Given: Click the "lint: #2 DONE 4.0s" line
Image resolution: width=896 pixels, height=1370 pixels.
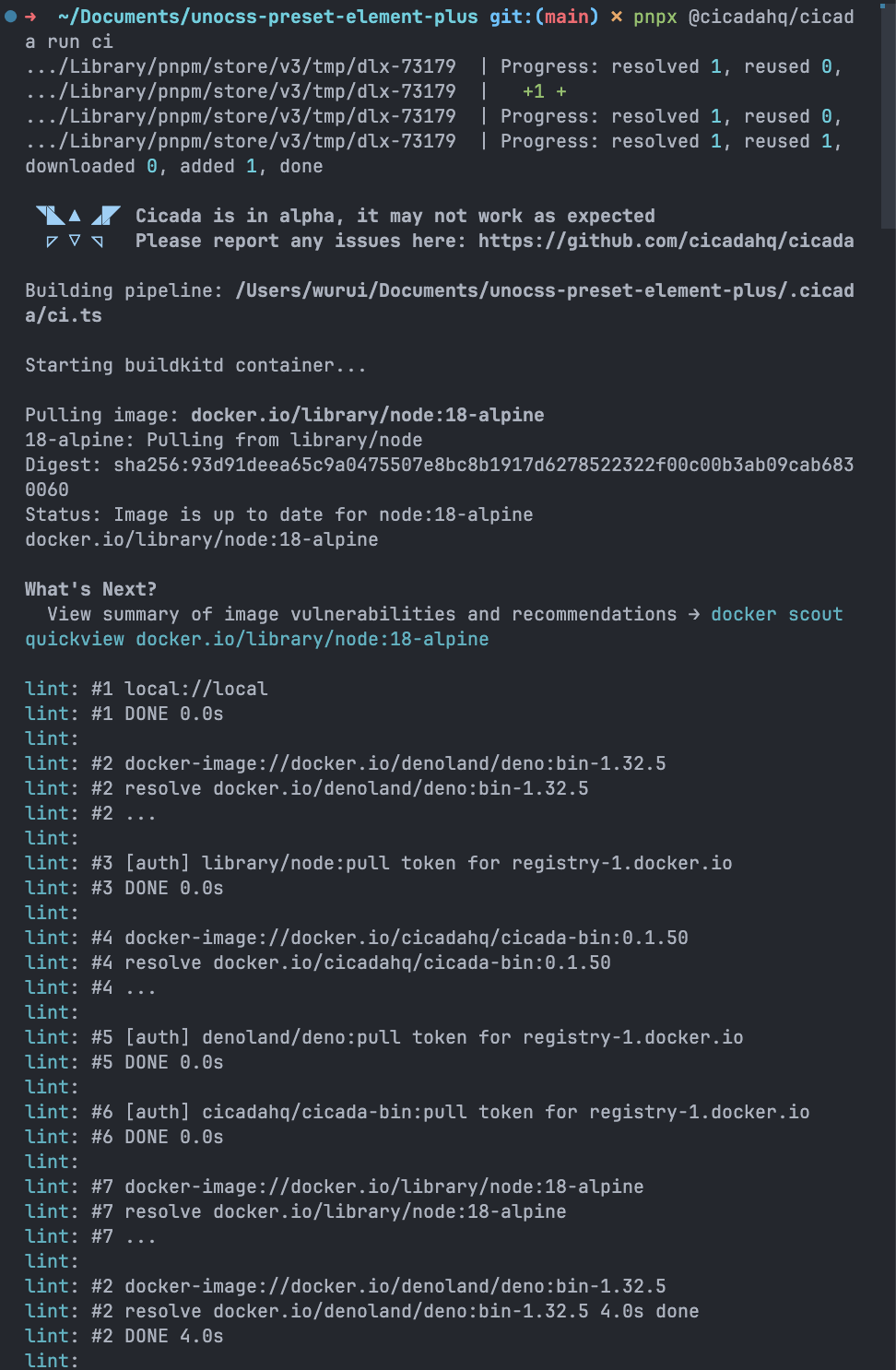Looking at the screenshot, I should (124, 1336).
